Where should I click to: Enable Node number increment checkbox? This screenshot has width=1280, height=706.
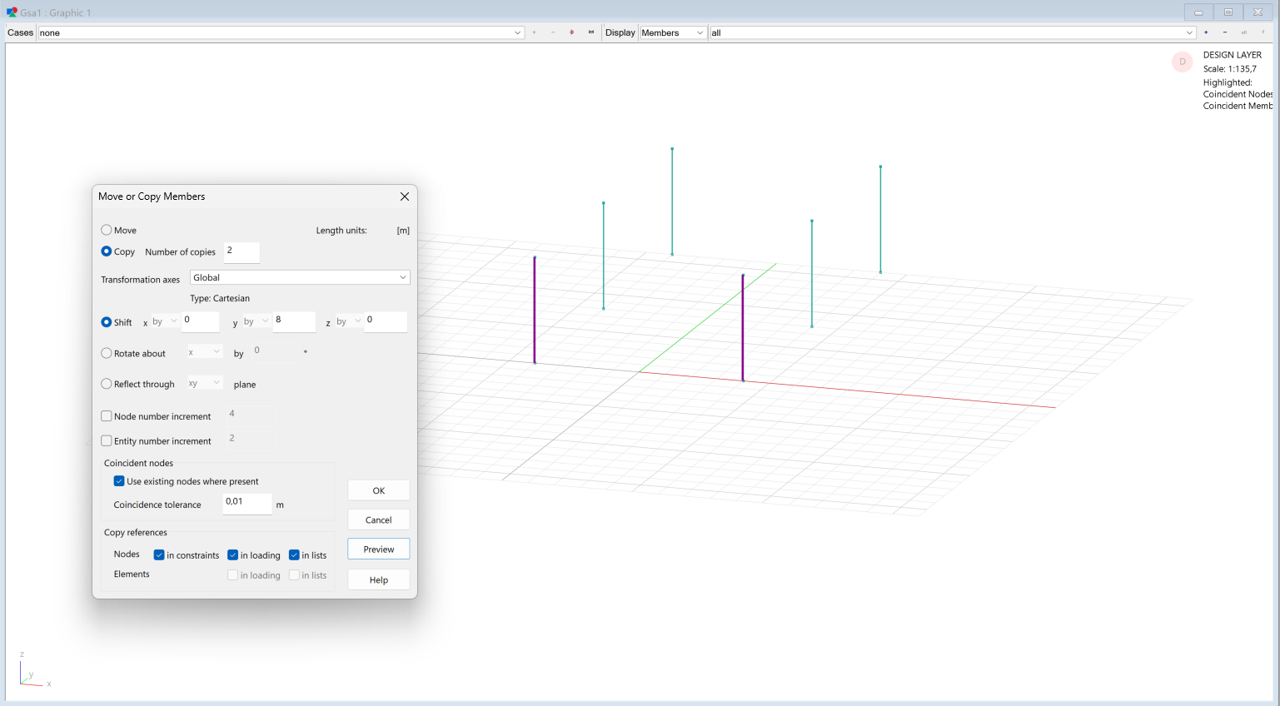(x=107, y=416)
